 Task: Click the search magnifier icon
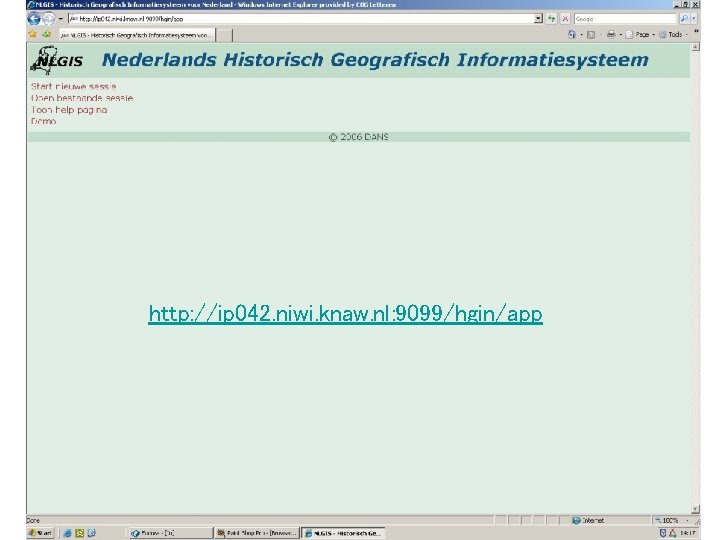(x=684, y=19)
